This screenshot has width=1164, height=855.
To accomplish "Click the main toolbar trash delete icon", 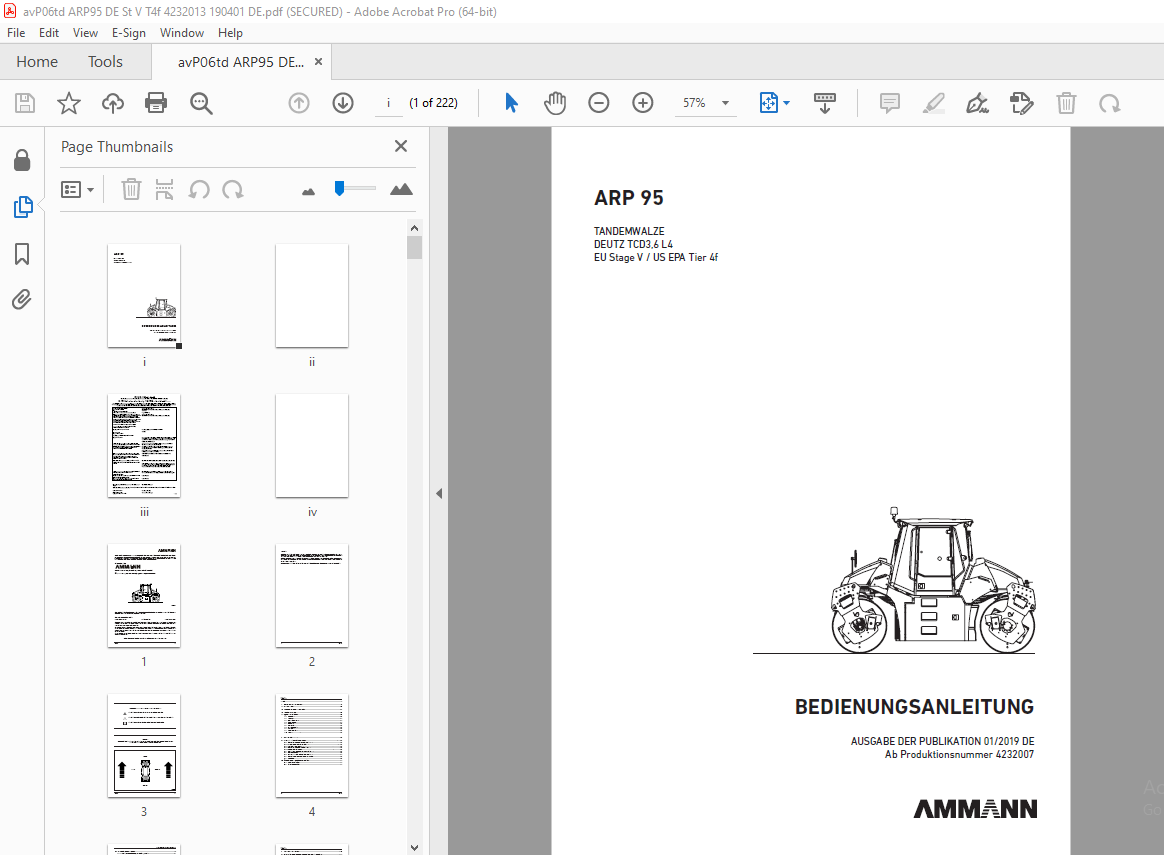I will [x=1066, y=103].
